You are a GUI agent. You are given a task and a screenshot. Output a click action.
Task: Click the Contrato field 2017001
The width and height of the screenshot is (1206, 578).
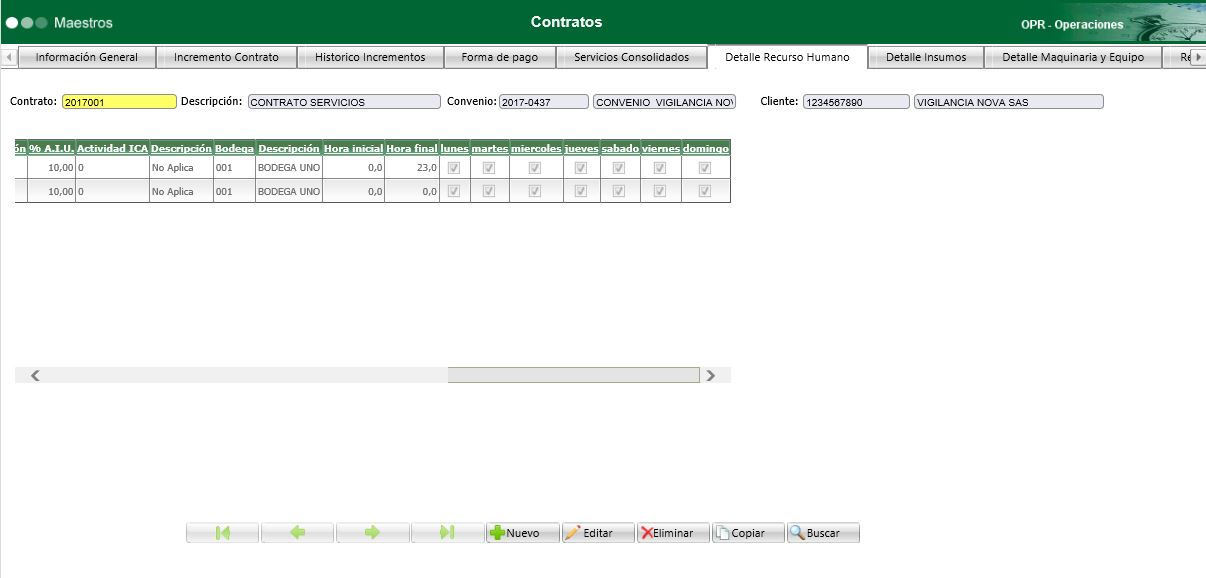coord(119,102)
